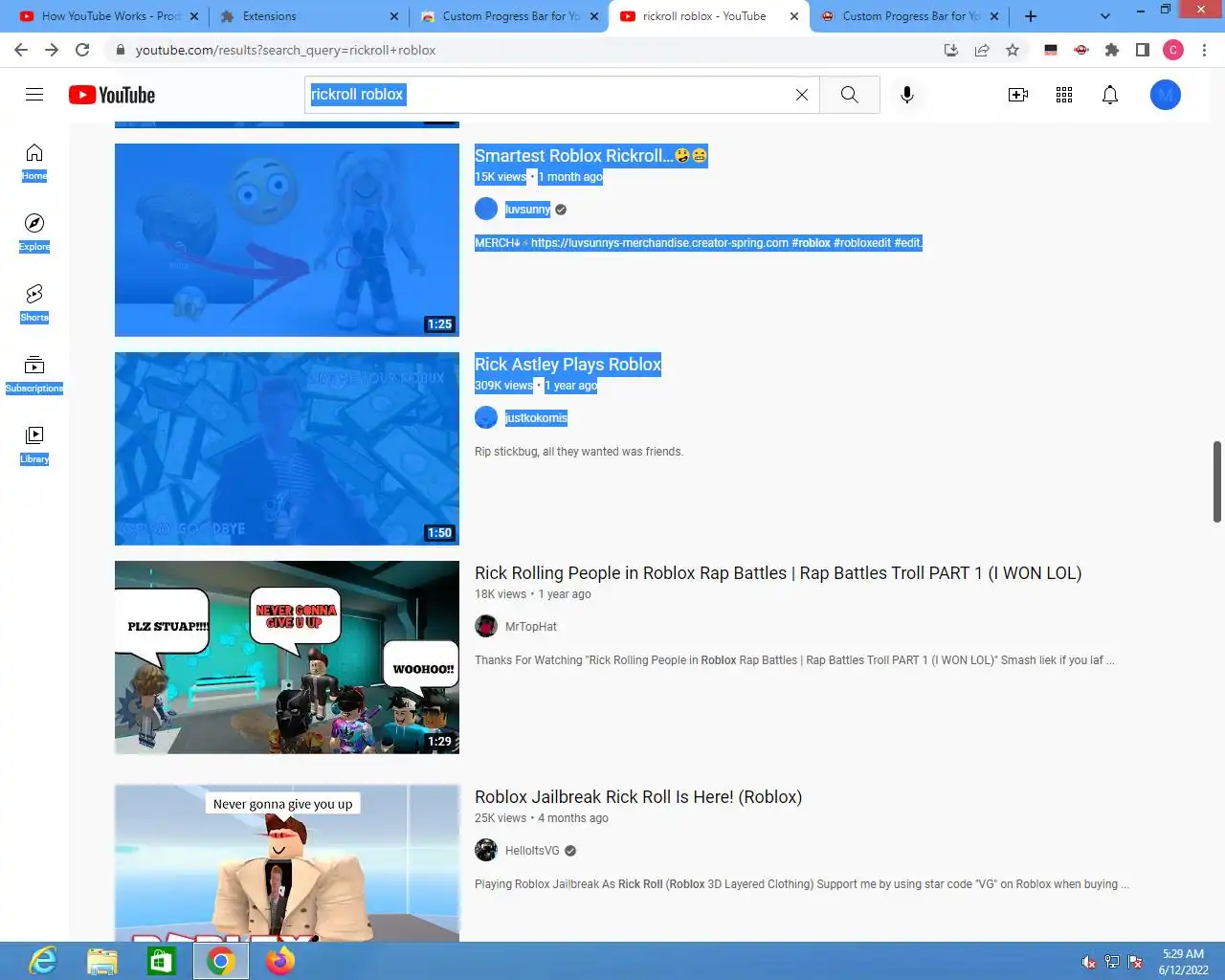Open Rick Astley Plays Roblox title
The width and height of the screenshot is (1225, 980).
[x=568, y=365]
